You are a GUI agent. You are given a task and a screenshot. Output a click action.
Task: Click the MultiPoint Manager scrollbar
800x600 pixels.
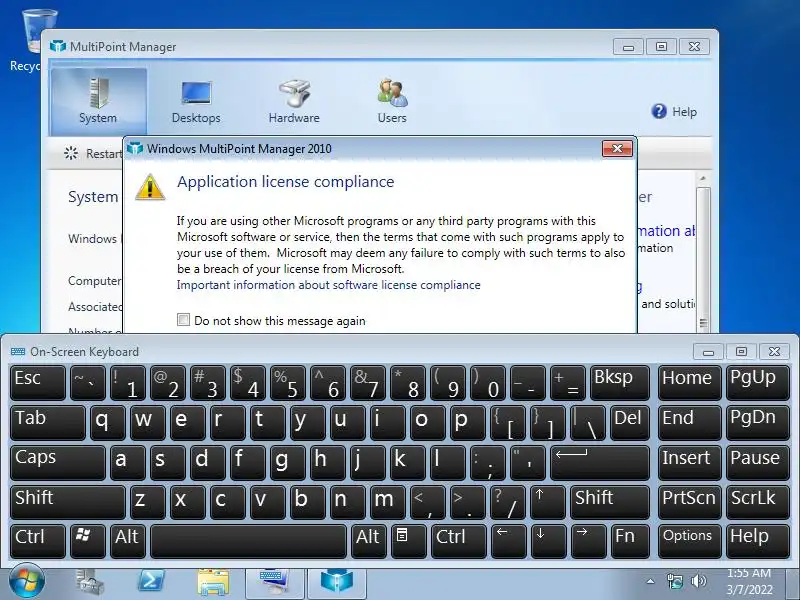(x=703, y=253)
